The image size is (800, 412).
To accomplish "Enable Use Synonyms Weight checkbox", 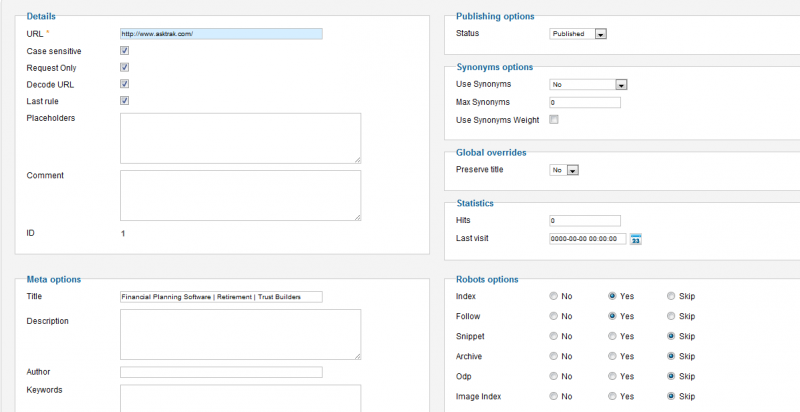I will (x=554, y=120).
